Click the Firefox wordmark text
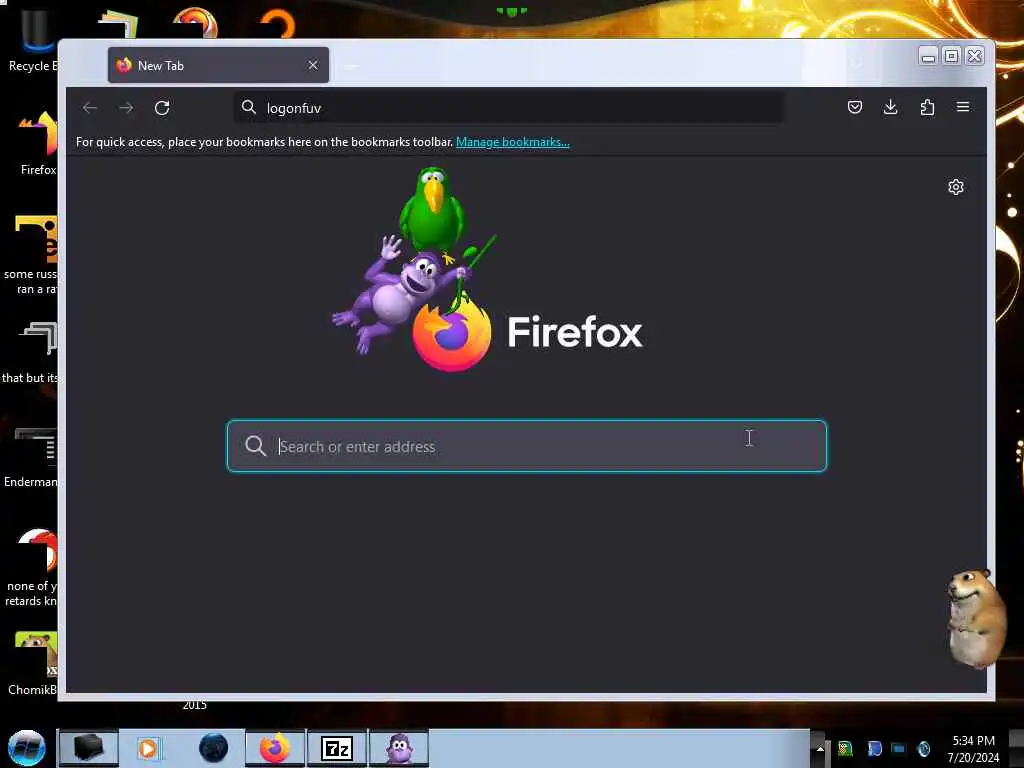Image resolution: width=1024 pixels, height=768 pixels. 575,332
